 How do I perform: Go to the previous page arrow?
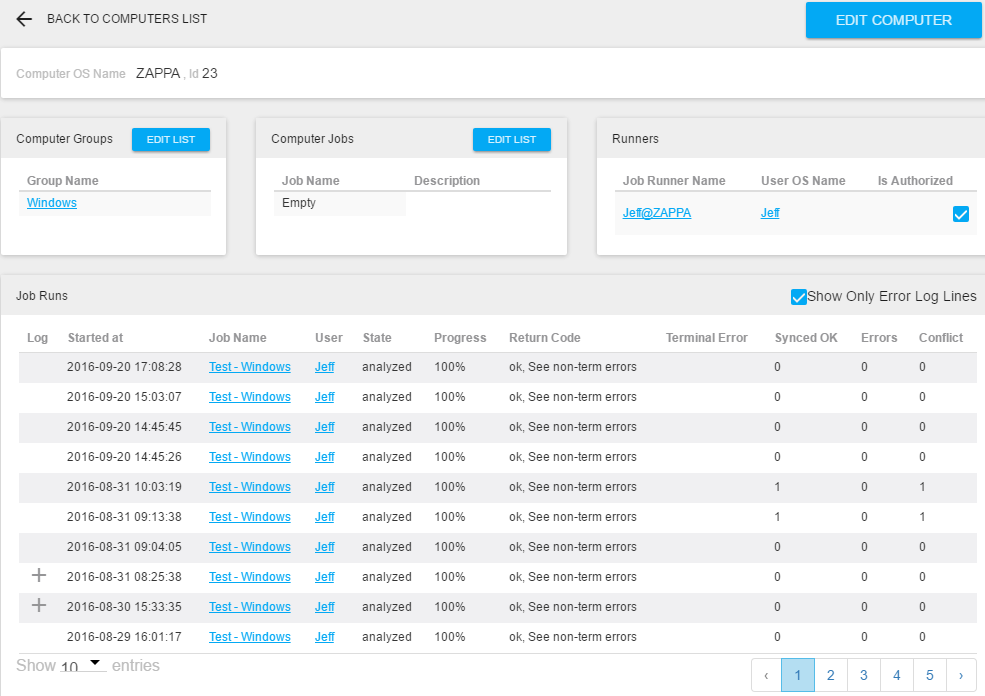coord(766,675)
